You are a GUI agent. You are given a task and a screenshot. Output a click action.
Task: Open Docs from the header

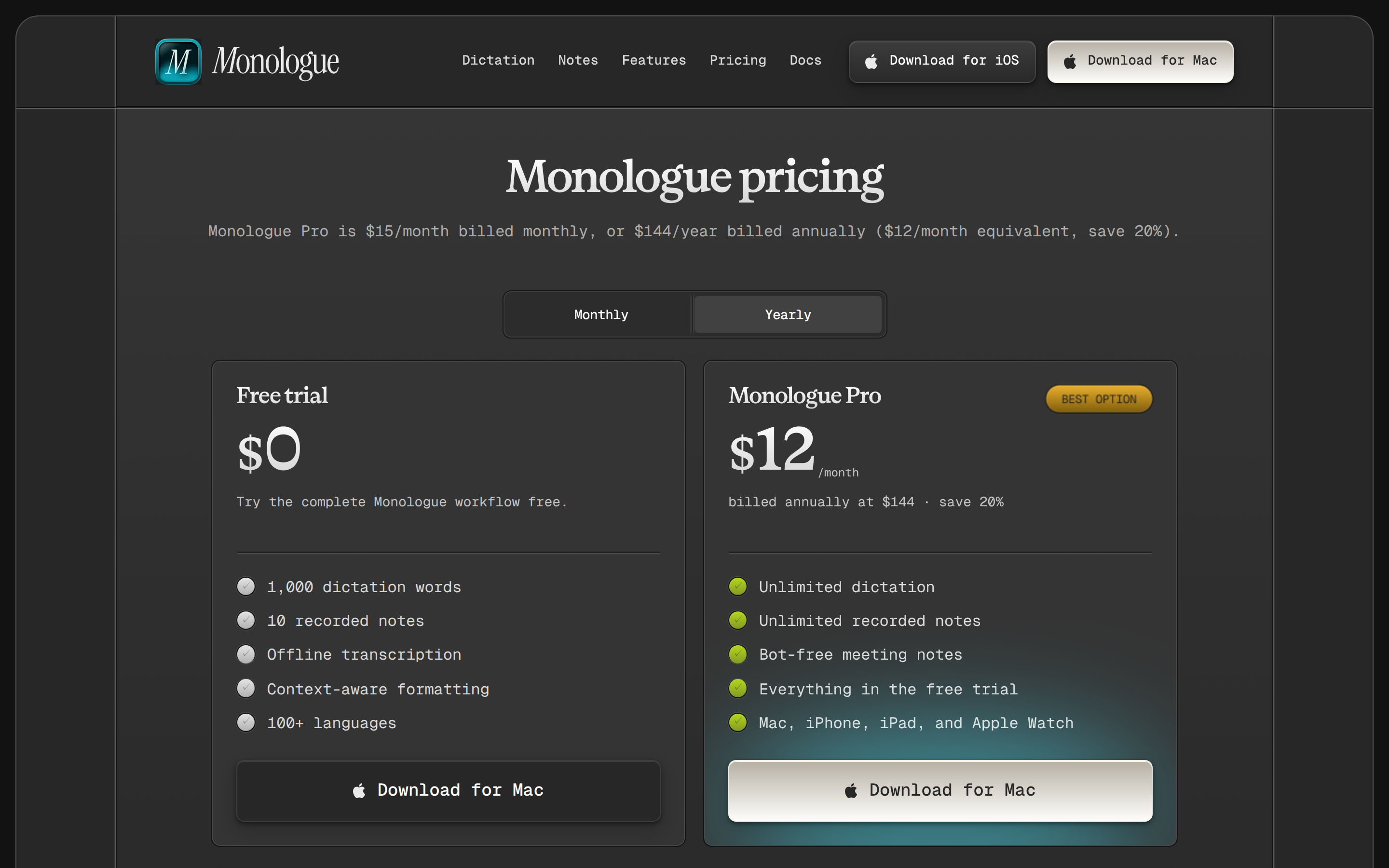[x=805, y=60]
